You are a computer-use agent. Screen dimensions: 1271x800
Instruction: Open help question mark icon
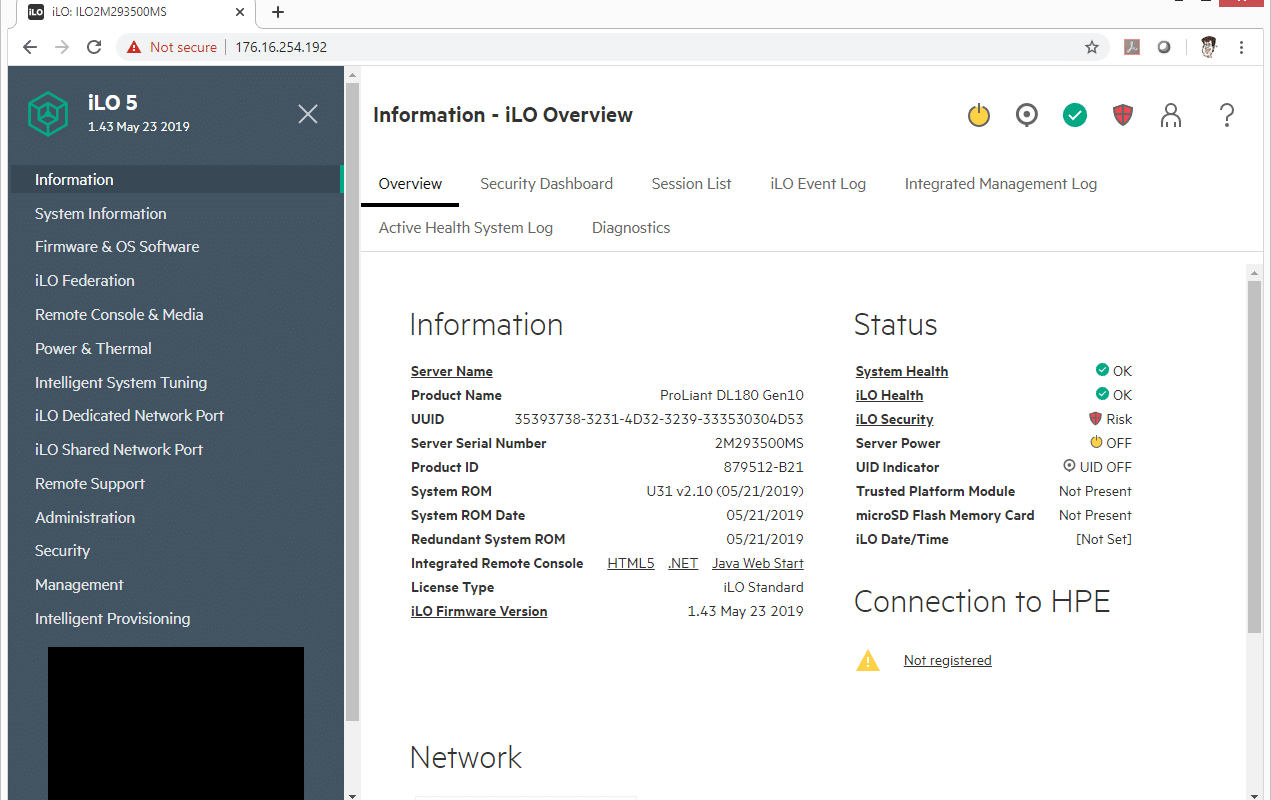[1227, 115]
